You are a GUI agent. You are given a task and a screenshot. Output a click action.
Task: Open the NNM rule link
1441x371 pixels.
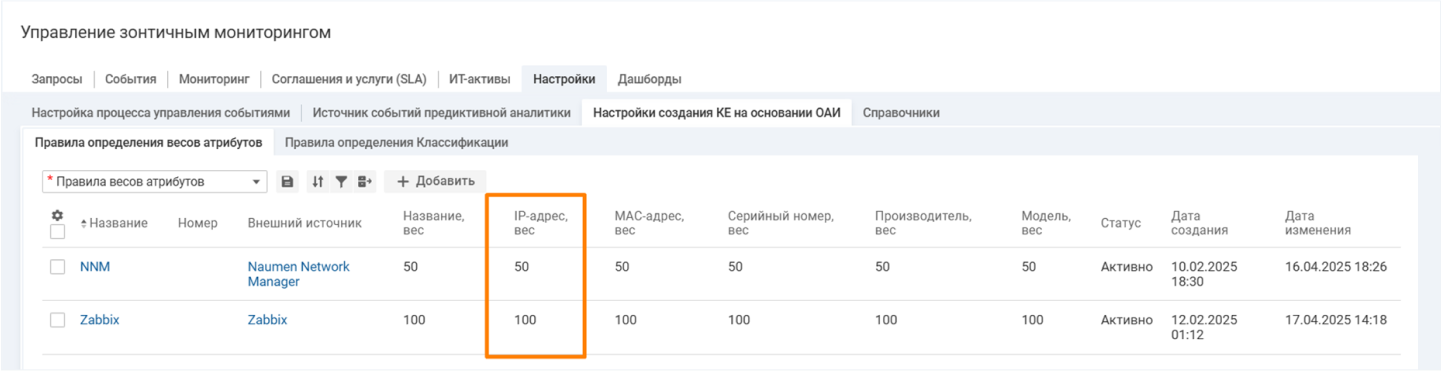point(95,267)
